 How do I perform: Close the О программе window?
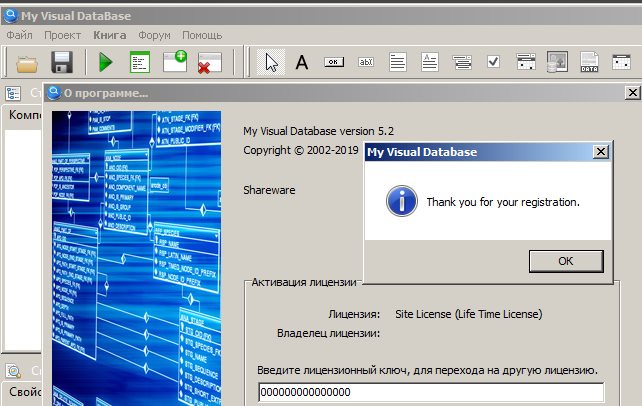[633, 93]
